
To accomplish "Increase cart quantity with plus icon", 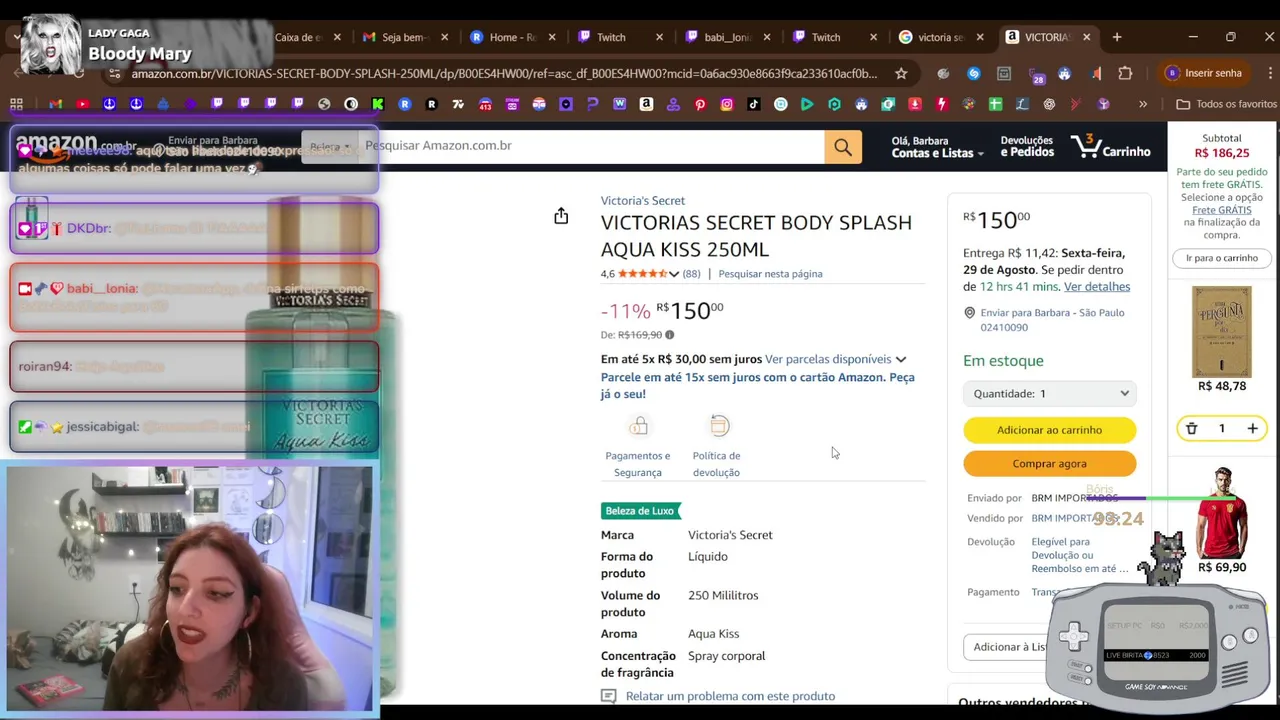I will (x=1252, y=428).
